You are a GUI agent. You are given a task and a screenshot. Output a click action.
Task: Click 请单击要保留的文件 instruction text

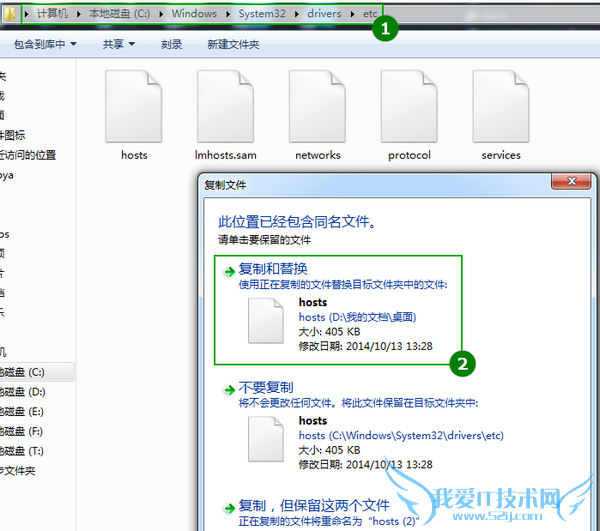[x=264, y=240]
